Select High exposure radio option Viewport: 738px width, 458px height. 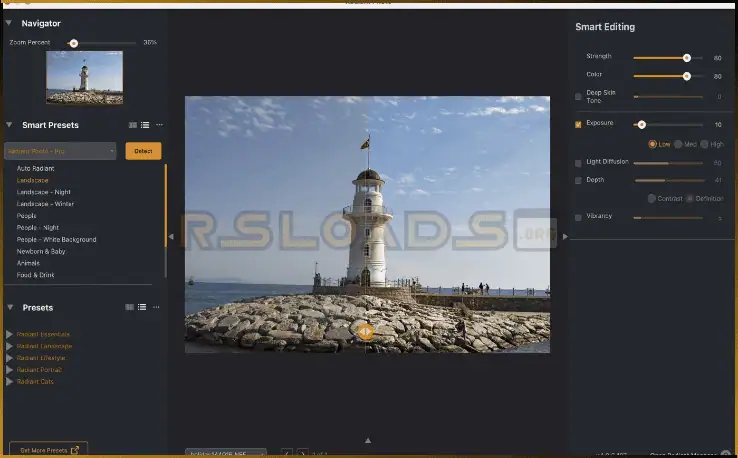[x=704, y=145]
